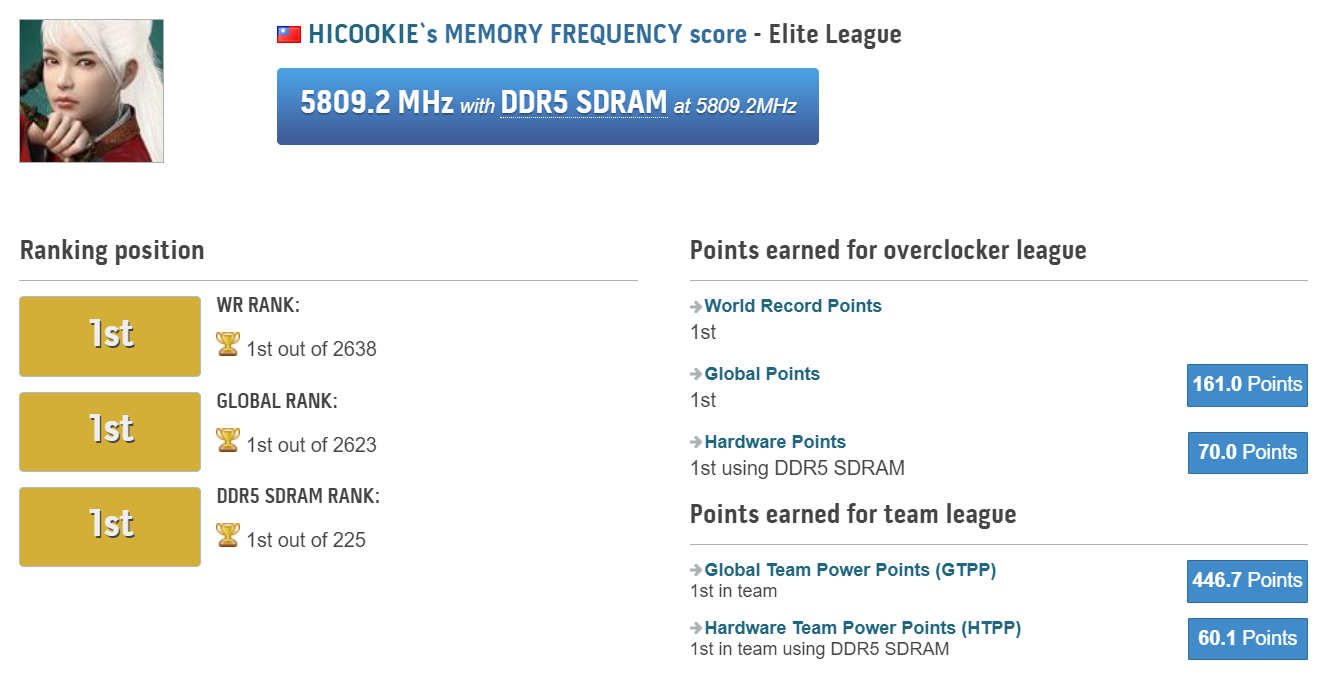Viewport: 1333px width, 688px height.
Task: Click the arrow beside Global Team Power Points
Action: tap(696, 571)
